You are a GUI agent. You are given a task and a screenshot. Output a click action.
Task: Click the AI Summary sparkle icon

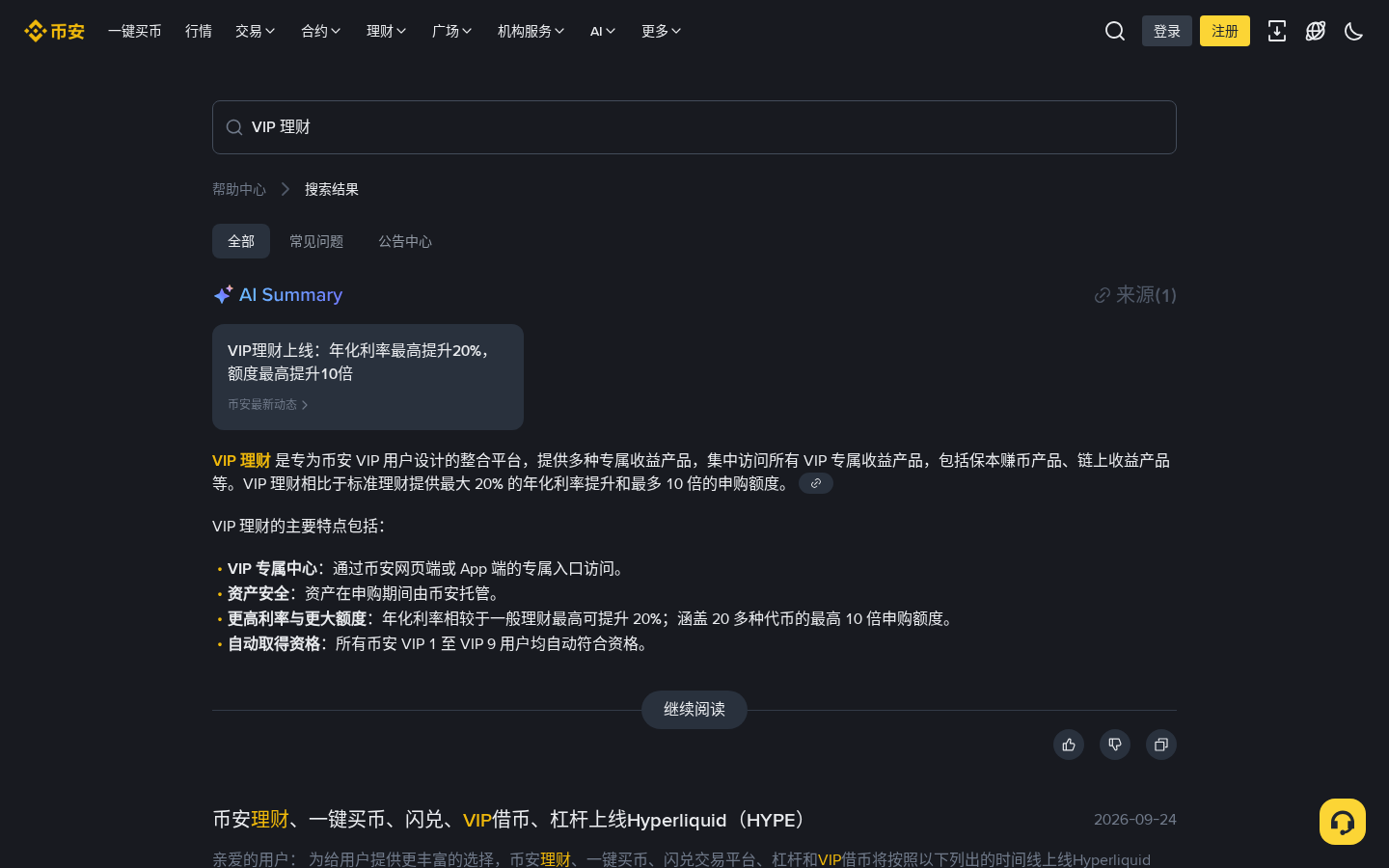(223, 294)
